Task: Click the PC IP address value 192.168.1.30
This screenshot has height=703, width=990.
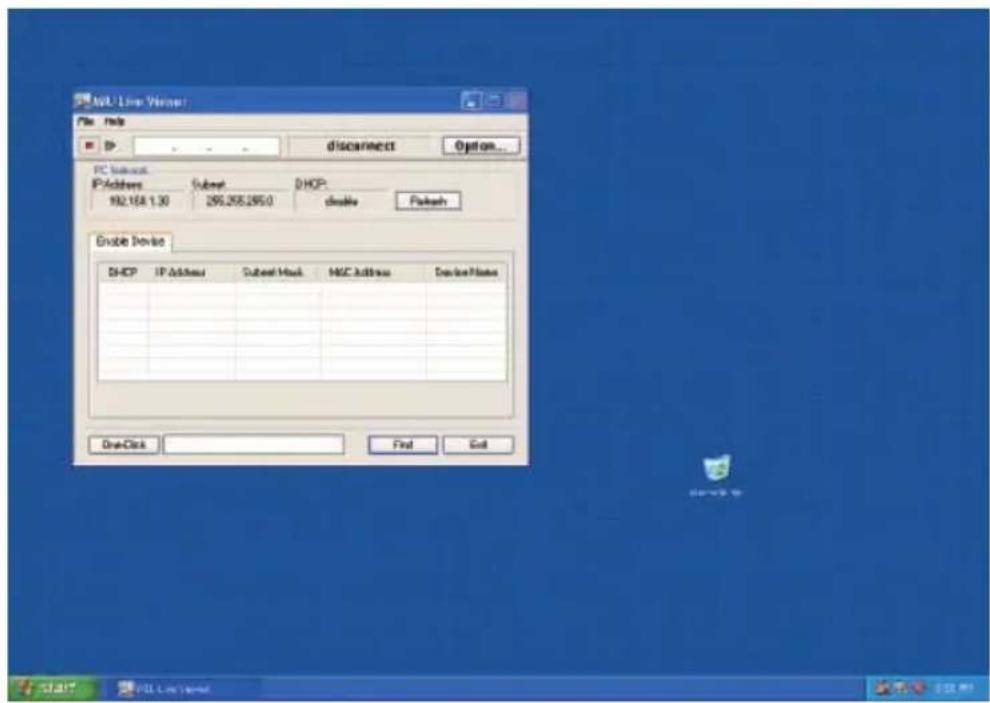Action: (x=139, y=201)
